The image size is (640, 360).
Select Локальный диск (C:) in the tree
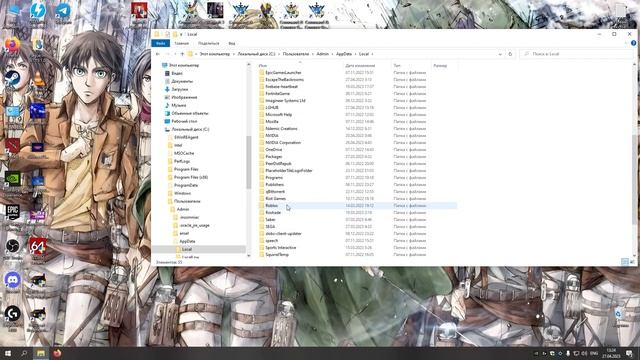tap(190, 129)
